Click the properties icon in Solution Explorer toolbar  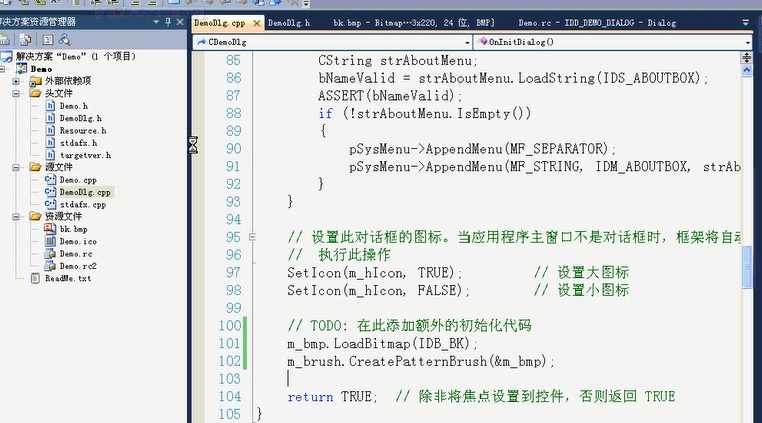click(x=5, y=40)
